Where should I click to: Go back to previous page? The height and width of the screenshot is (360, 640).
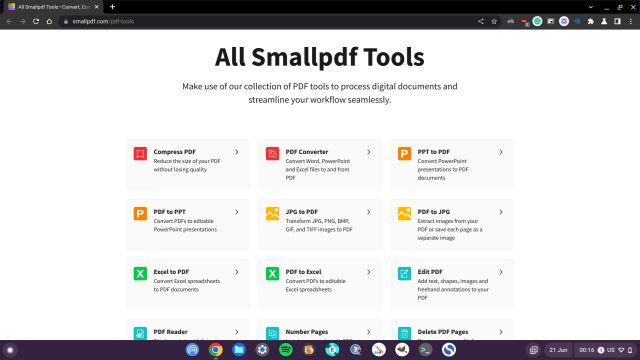[x=9, y=21]
